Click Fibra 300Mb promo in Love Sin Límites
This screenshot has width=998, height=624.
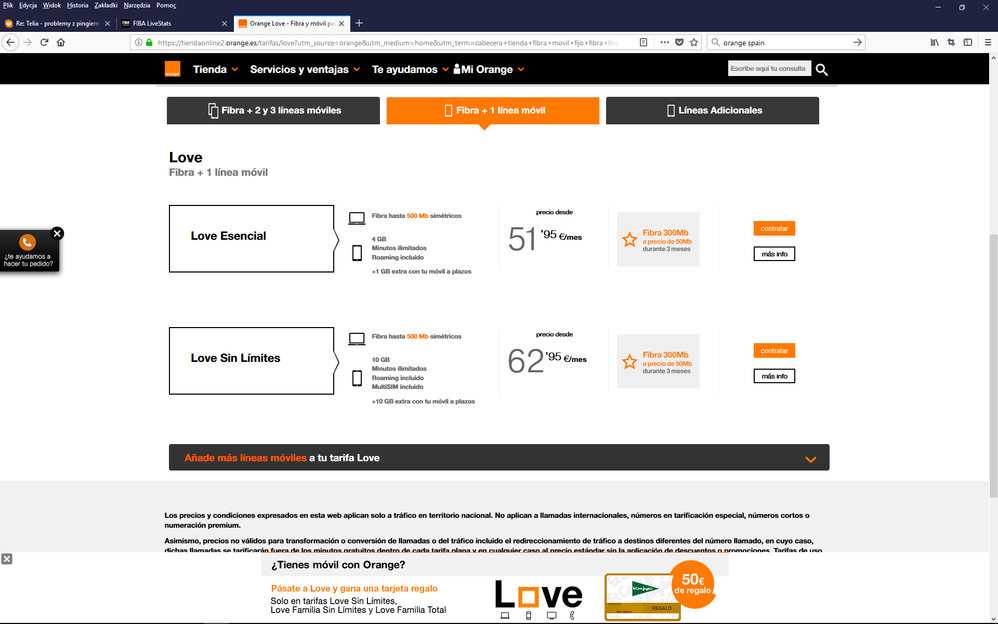pos(658,362)
